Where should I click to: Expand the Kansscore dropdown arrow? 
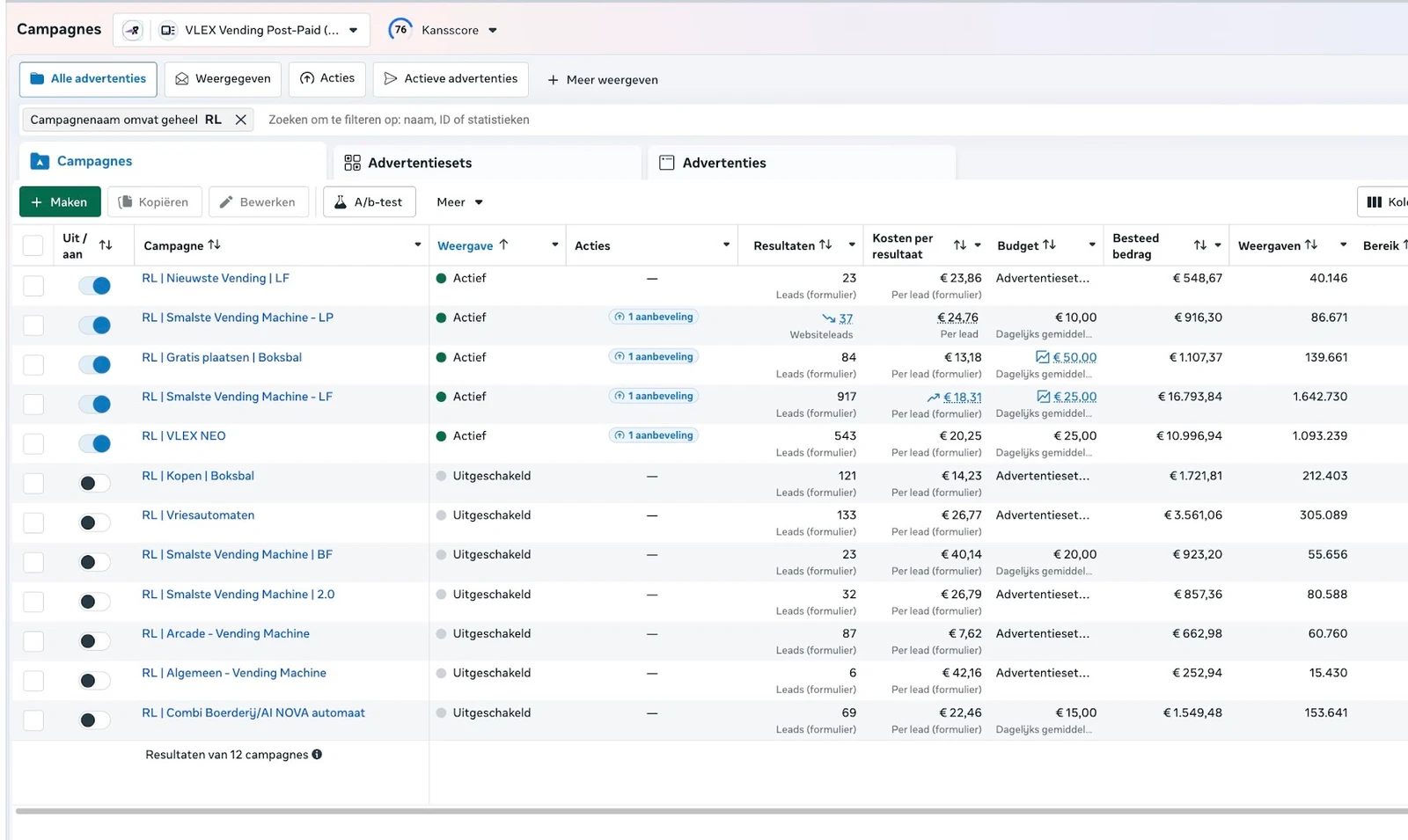point(493,30)
